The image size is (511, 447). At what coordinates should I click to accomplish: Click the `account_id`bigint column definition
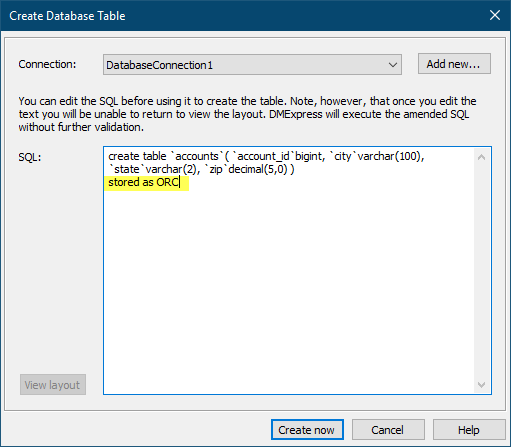click(277, 156)
